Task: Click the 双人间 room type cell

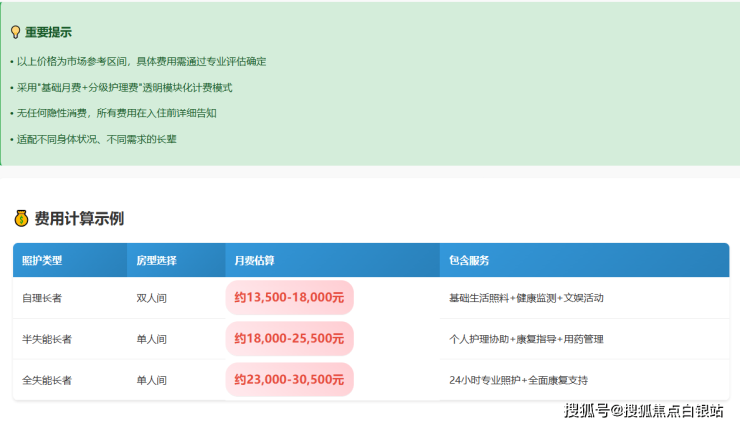Action: pos(152,298)
